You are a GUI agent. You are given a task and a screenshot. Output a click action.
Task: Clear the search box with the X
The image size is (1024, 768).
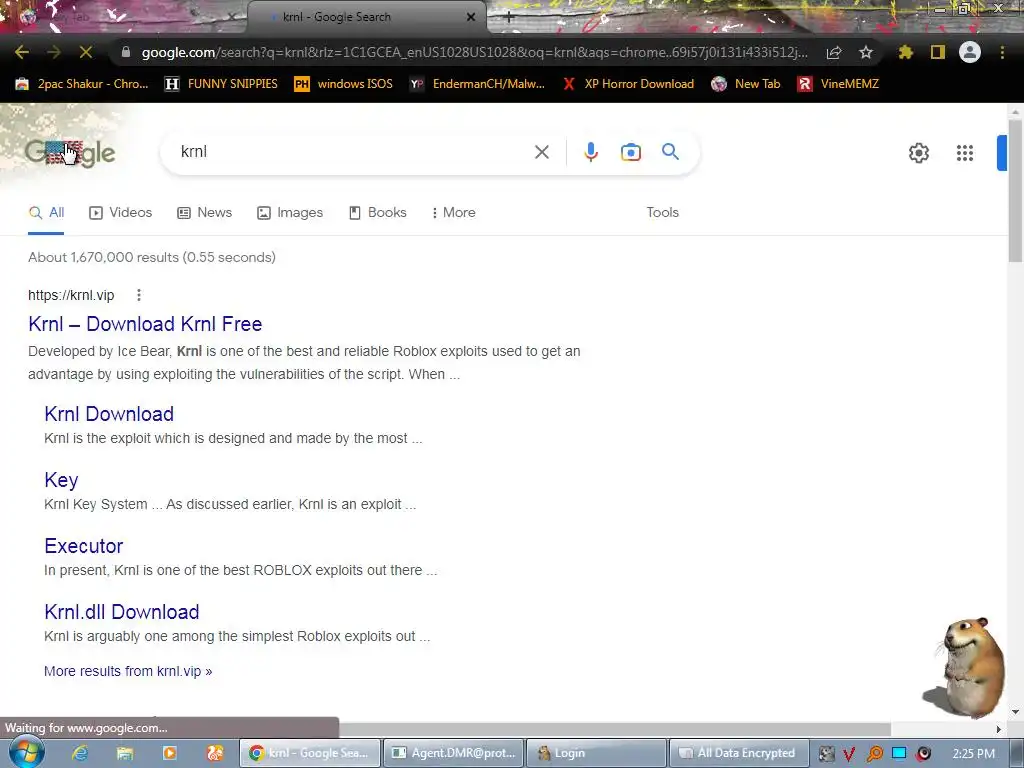click(541, 152)
